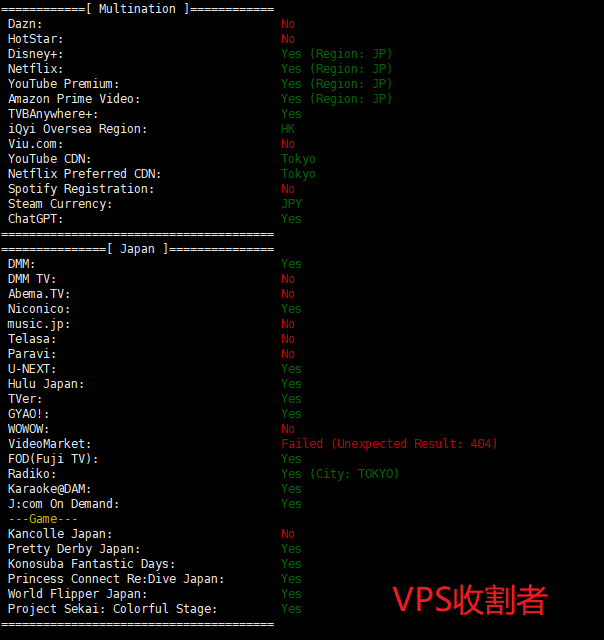Click the Japan section header
This screenshot has height=640, width=604.
pyautogui.click(x=137, y=249)
